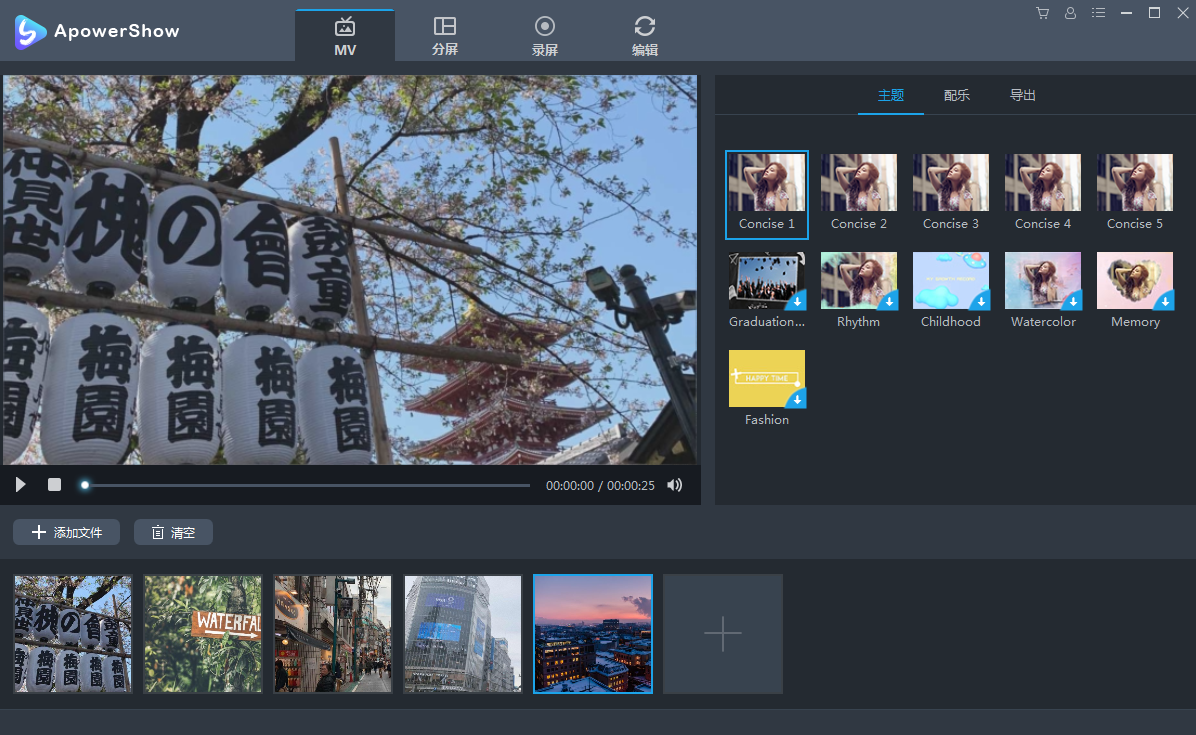Click the large plus tile to add media
This screenshot has height=735, width=1196.
click(x=722, y=634)
